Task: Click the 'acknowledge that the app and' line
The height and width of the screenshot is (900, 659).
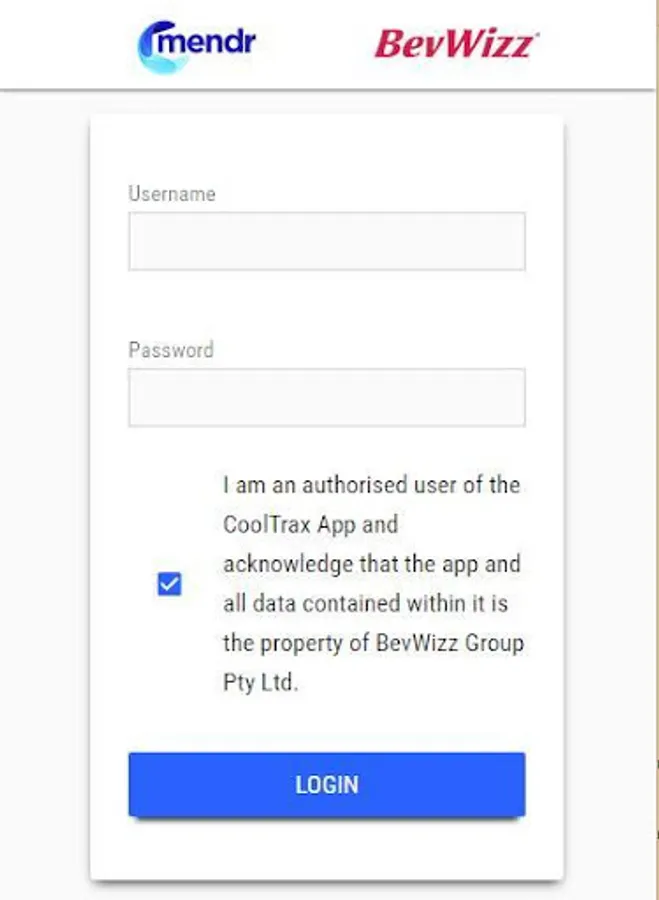Action: pyautogui.click(x=371, y=564)
